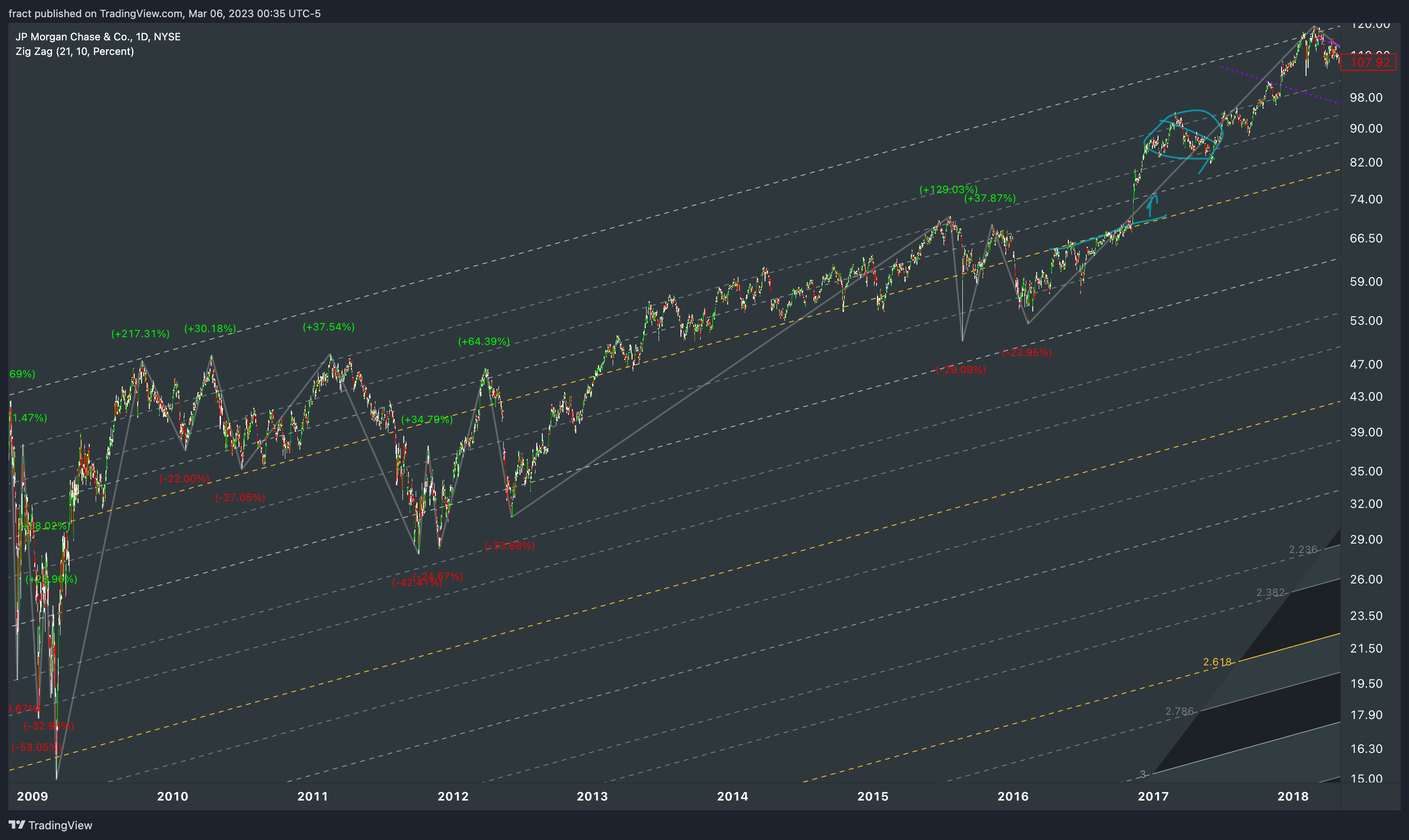The image size is (1409, 840).
Task: Click the (+129.03%) label
Action: coord(948,190)
